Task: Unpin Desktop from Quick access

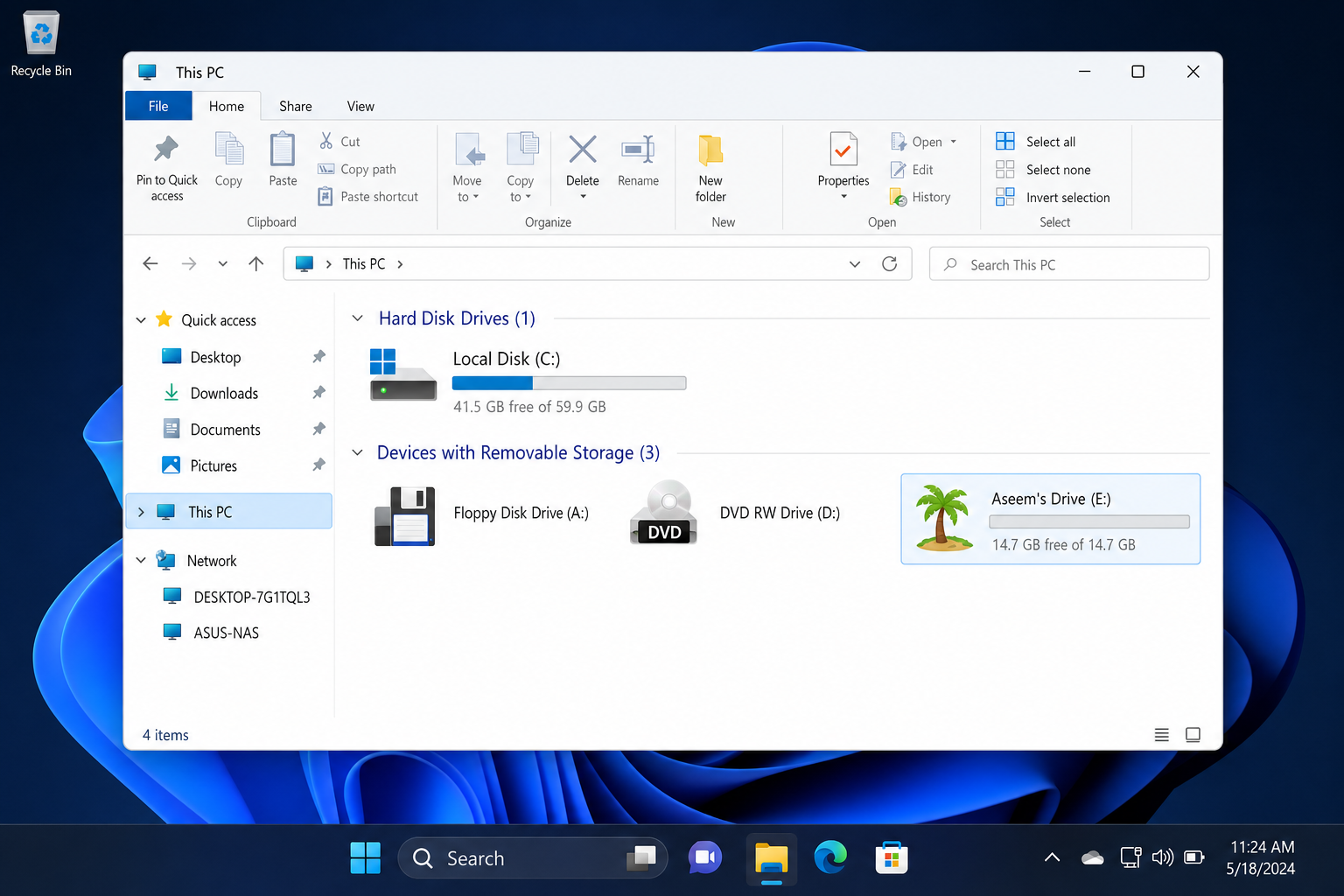Action: click(x=318, y=357)
